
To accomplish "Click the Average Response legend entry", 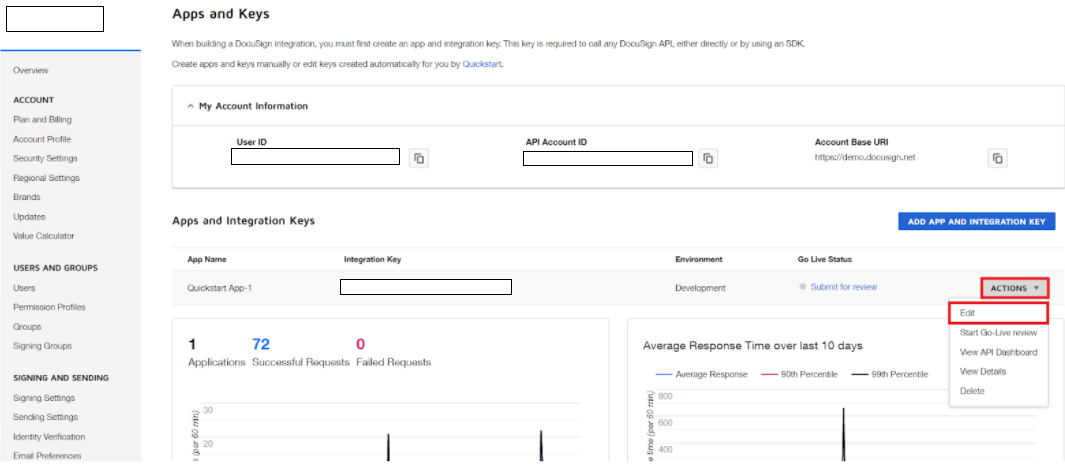I will pos(702,374).
